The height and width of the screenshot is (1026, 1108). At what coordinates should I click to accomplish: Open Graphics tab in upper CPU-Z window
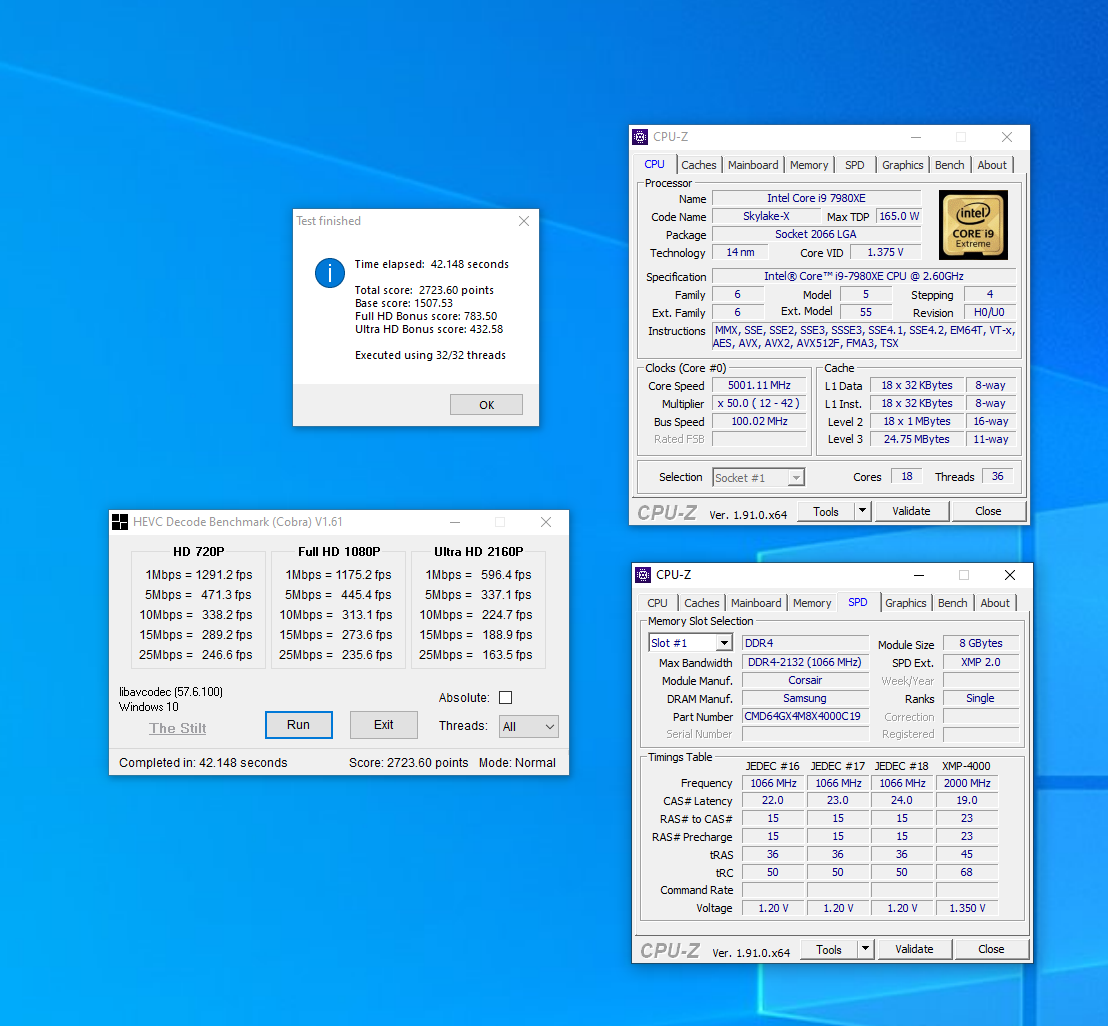pyautogui.click(x=902, y=165)
